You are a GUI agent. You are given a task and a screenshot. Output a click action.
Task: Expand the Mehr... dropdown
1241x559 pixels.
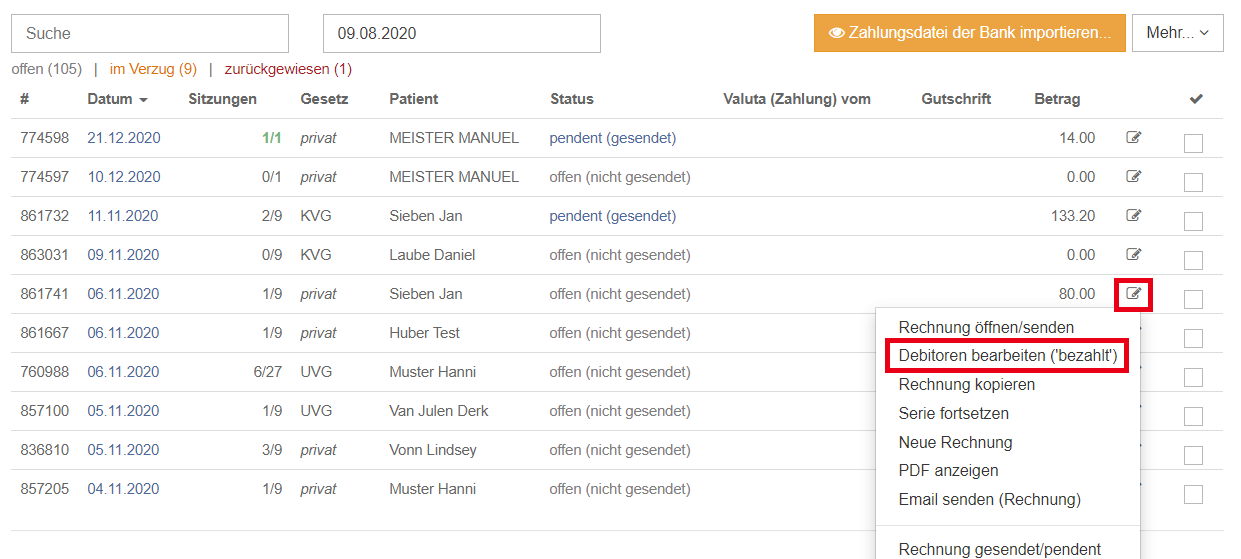point(1178,33)
